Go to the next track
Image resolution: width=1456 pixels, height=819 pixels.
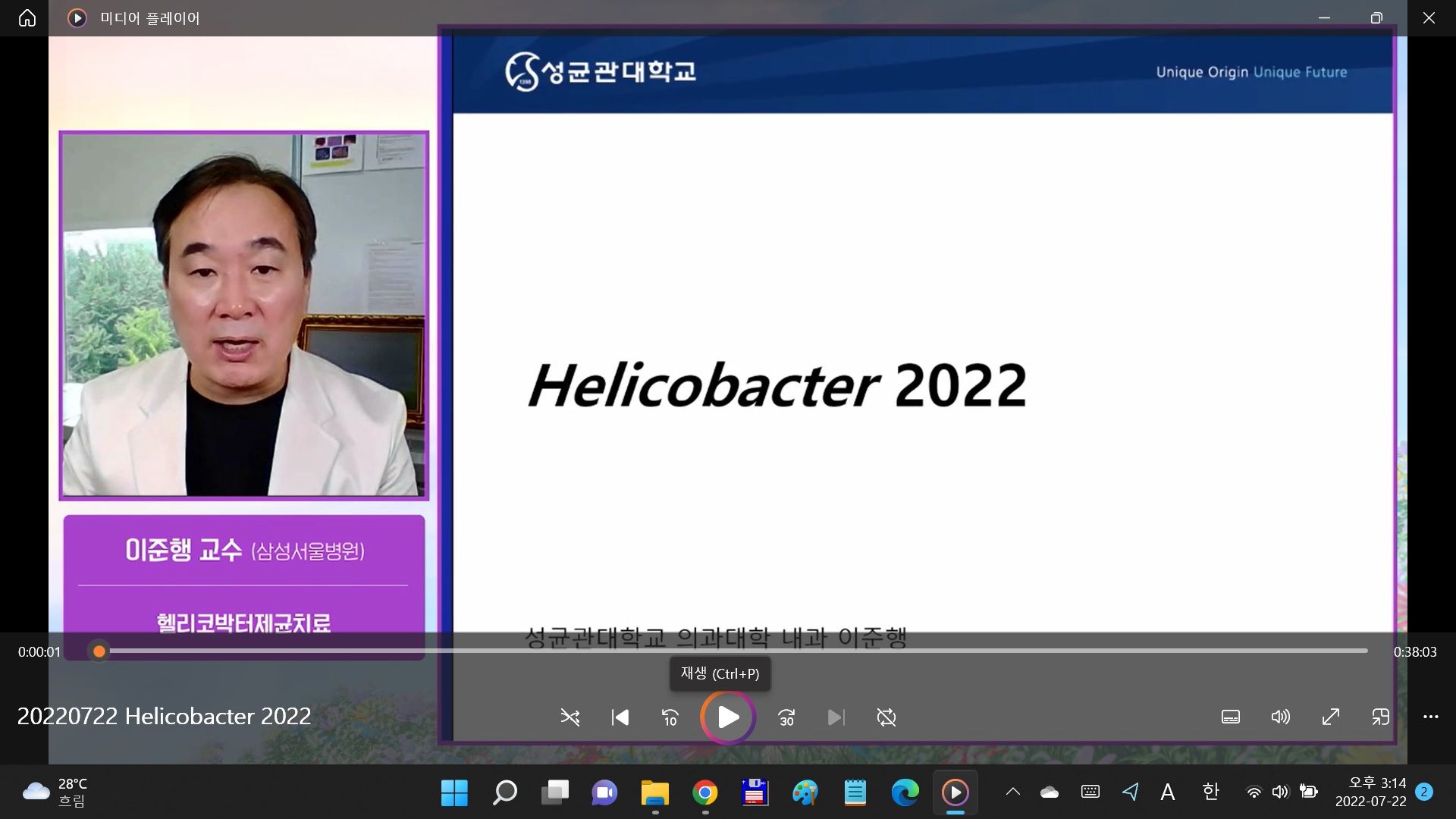pyautogui.click(x=836, y=717)
